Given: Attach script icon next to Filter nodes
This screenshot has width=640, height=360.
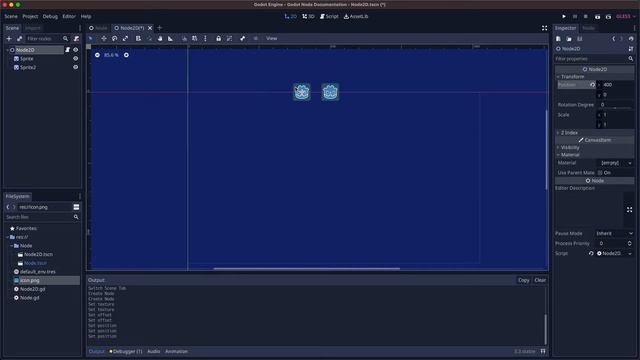Looking at the screenshot, I should tap(76, 39).
